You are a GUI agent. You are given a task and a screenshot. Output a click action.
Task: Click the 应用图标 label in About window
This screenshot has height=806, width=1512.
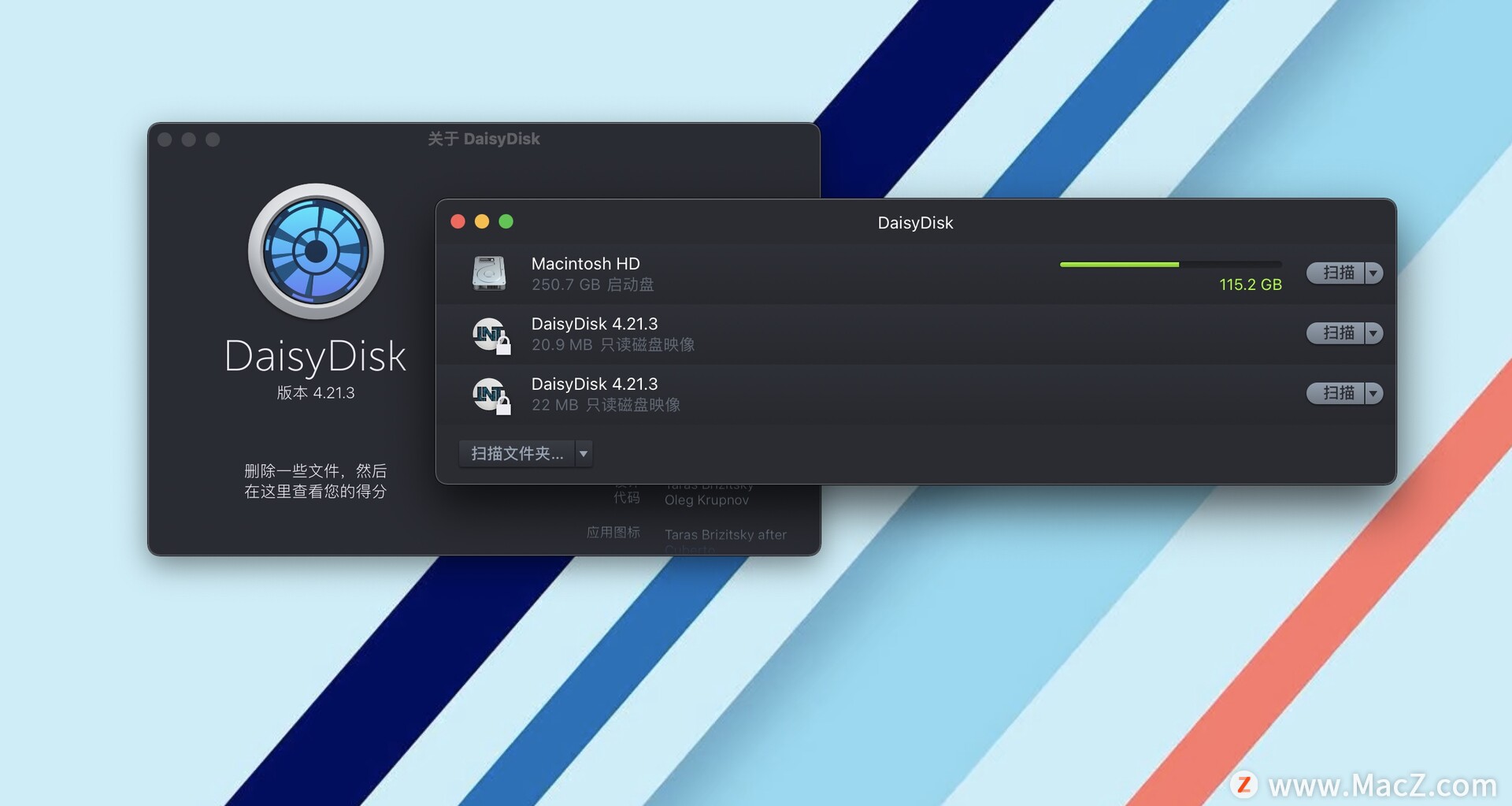pos(613,533)
